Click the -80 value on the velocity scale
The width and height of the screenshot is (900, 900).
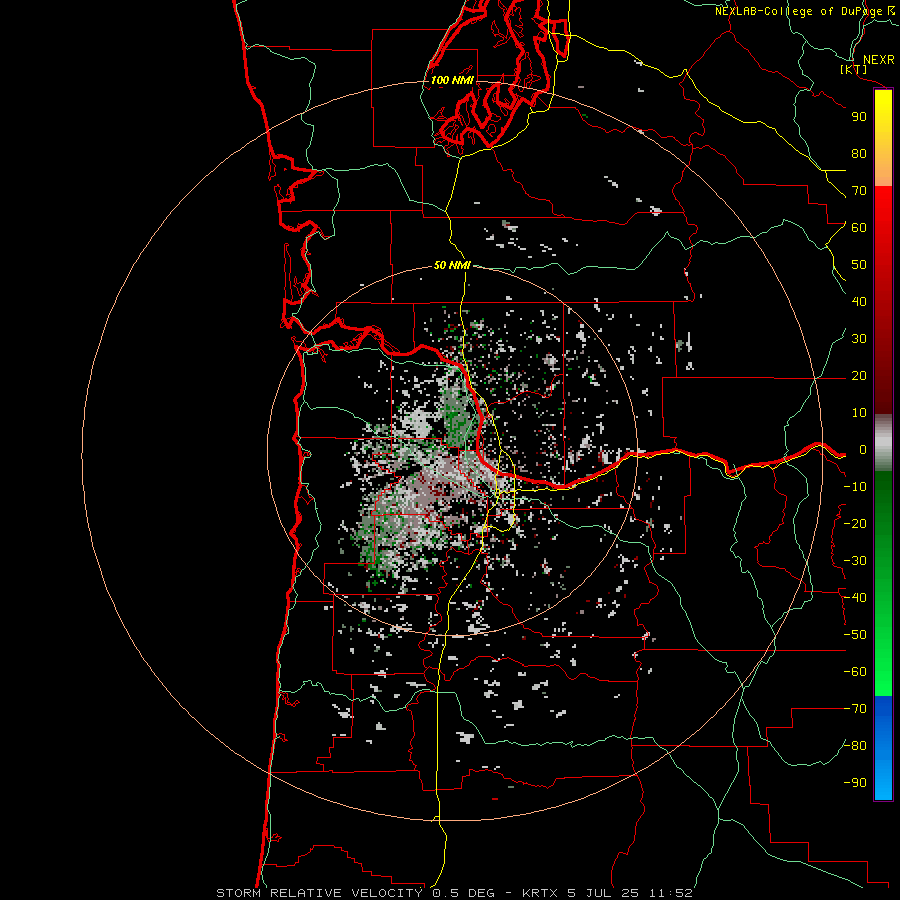click(855, 746)
